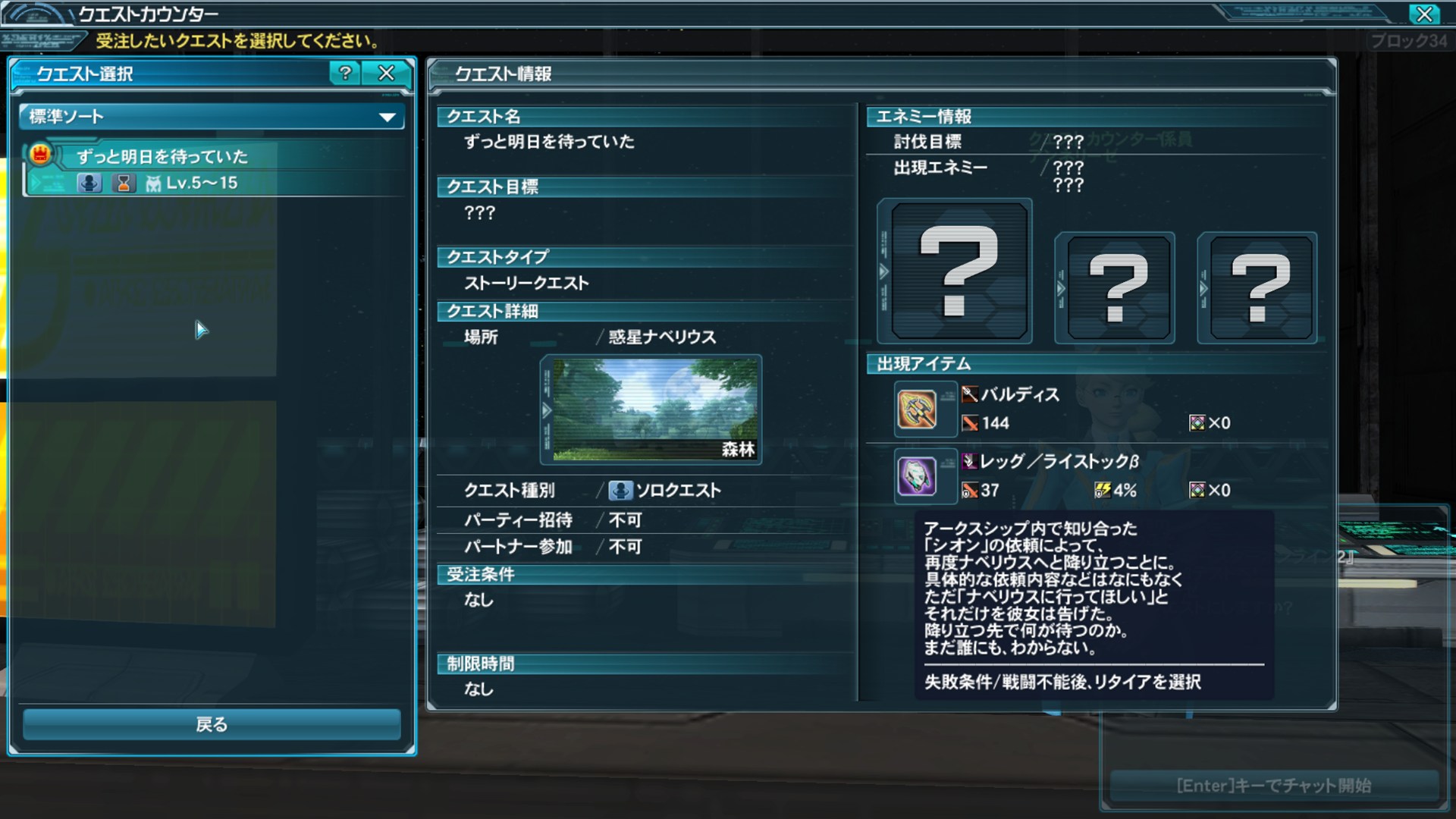Click the chat input field
The height and width of the screenshot is (819, 1456).
[1274, 786]
